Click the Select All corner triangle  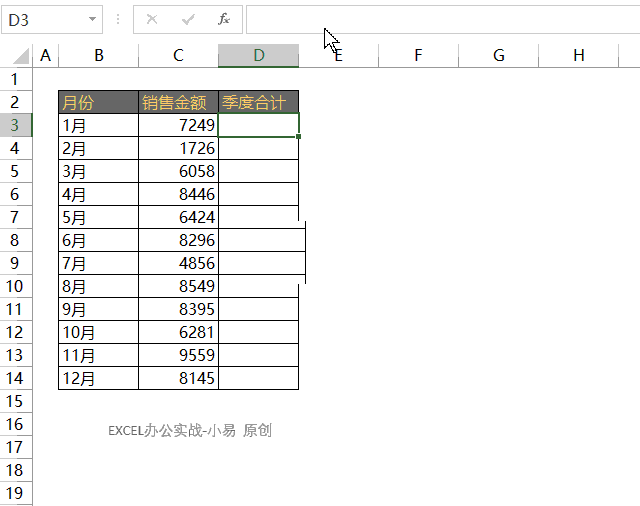pos(21,56)
